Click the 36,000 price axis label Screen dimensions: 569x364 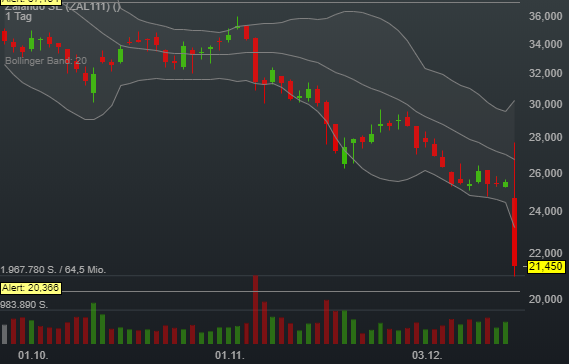coord(545,16)
